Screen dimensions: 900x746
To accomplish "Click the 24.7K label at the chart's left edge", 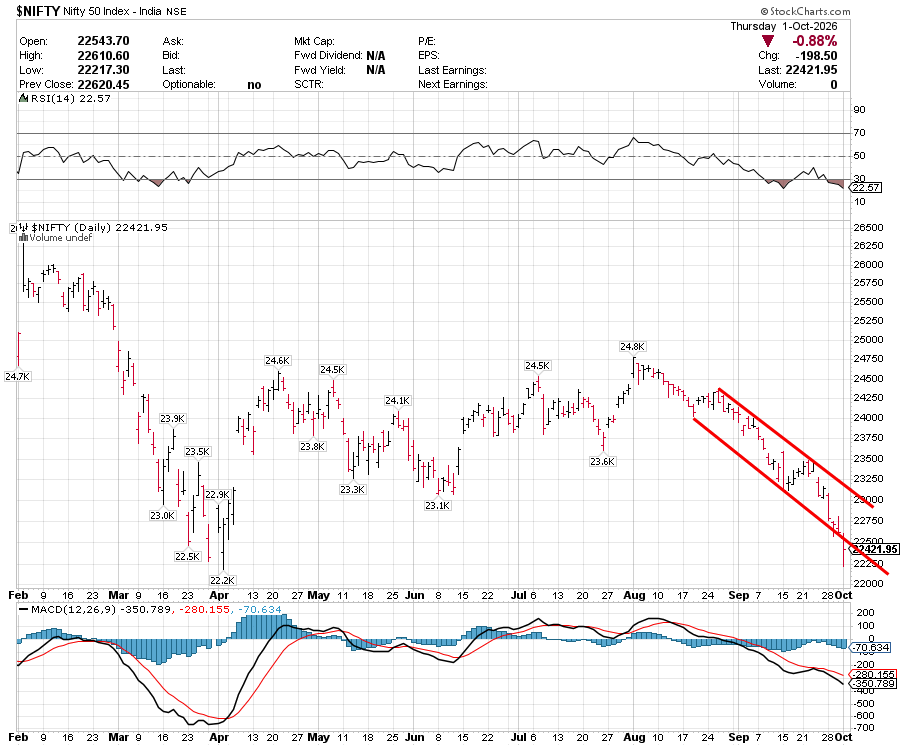I will tap(17, 376).
